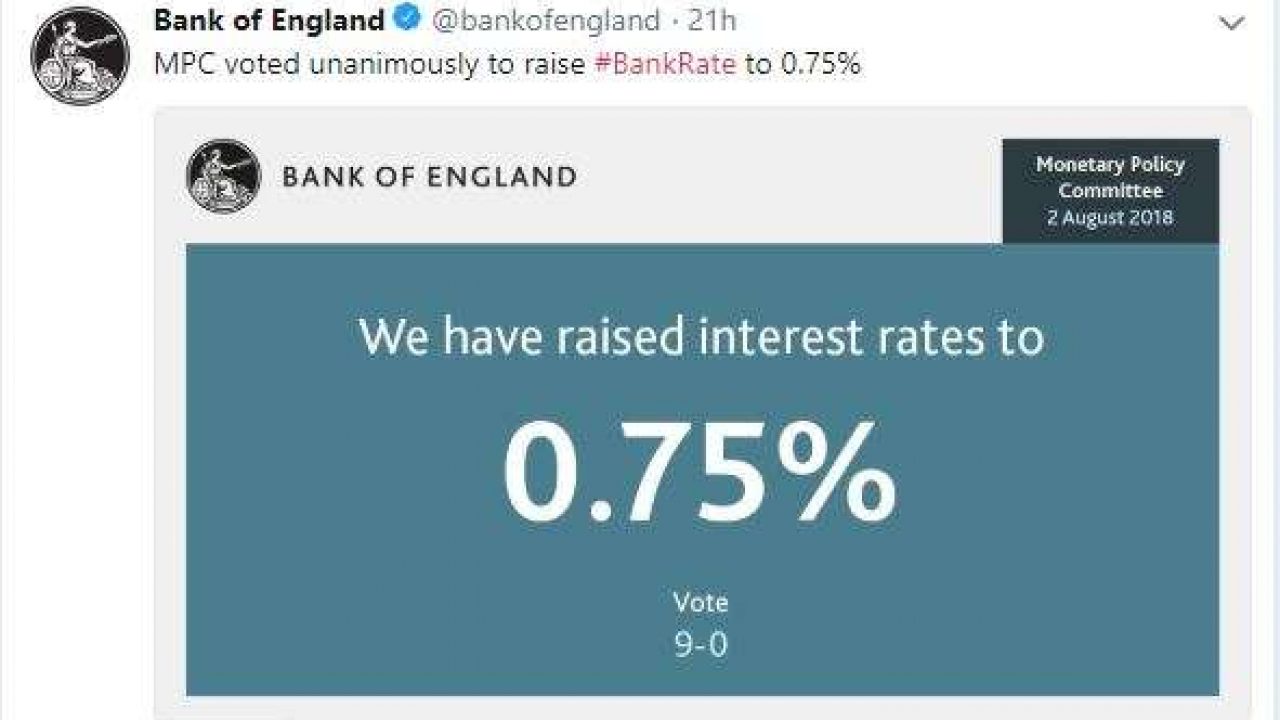Select the Monetary Policy Committee label
Viewport: 1280px width, 720px height.
pyautogui.click(x=1110, y=177)
